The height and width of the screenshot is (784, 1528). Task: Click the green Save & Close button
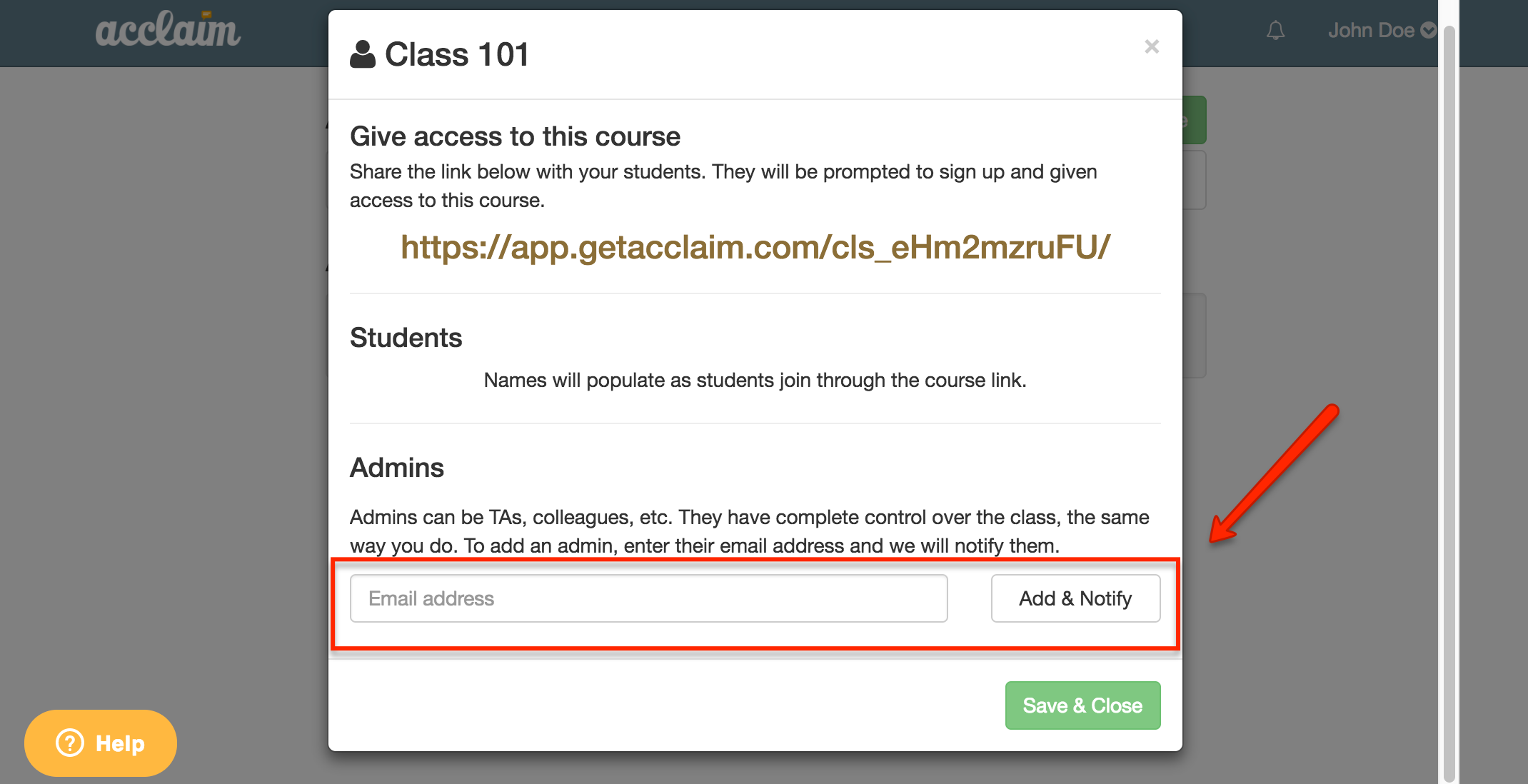[1082, 705]
